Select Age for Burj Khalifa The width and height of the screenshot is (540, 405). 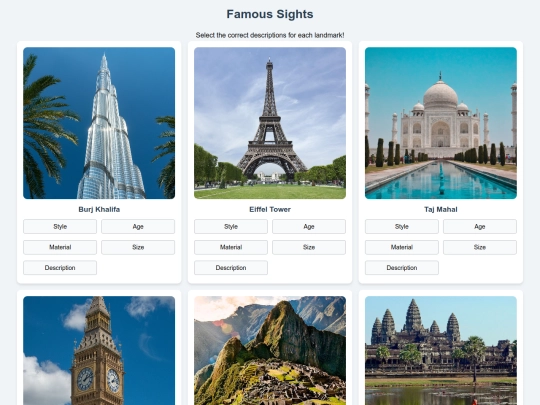[x=138, y=227]
